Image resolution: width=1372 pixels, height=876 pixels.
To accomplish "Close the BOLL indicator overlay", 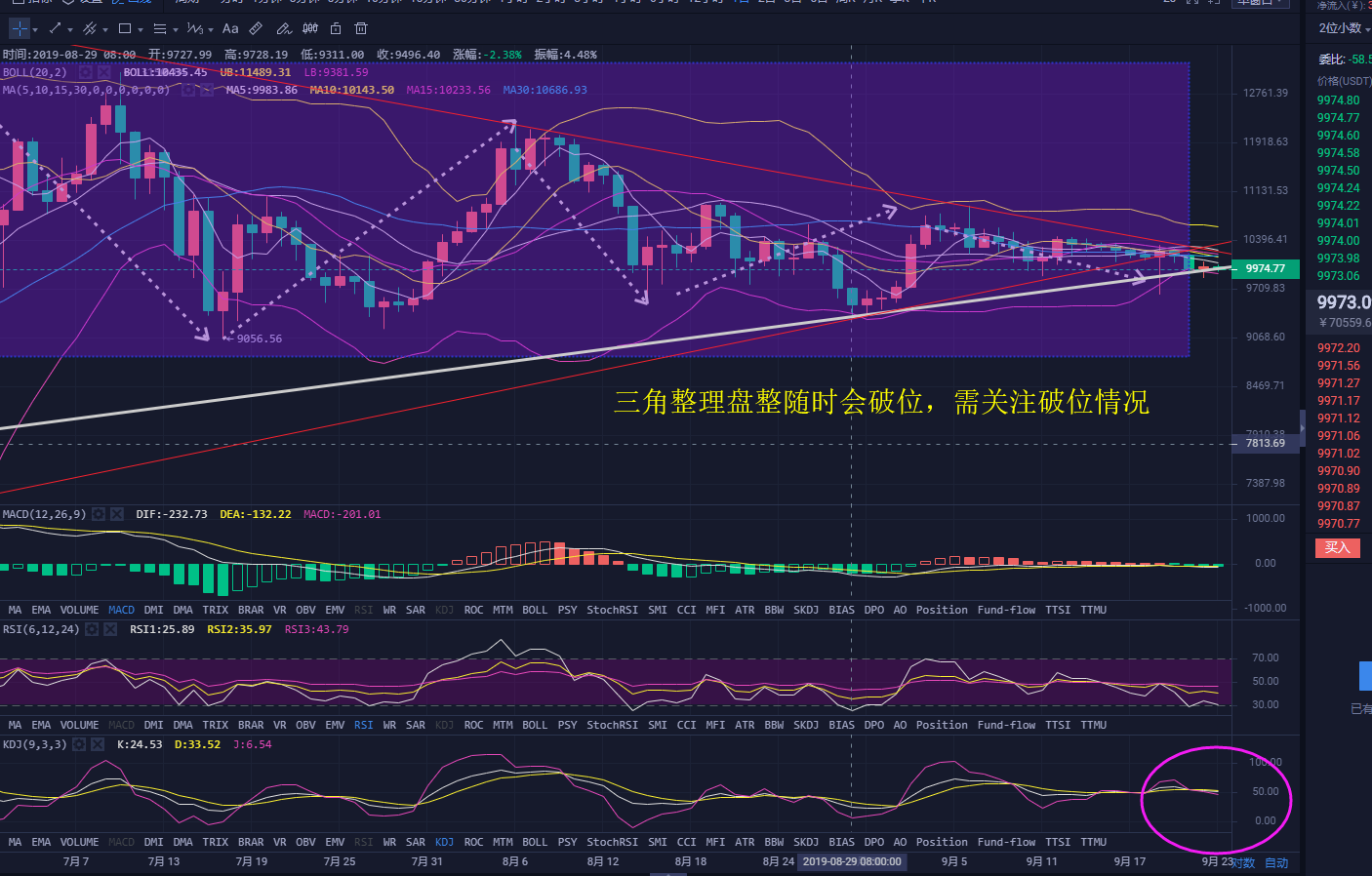I will tap(103, 72).
